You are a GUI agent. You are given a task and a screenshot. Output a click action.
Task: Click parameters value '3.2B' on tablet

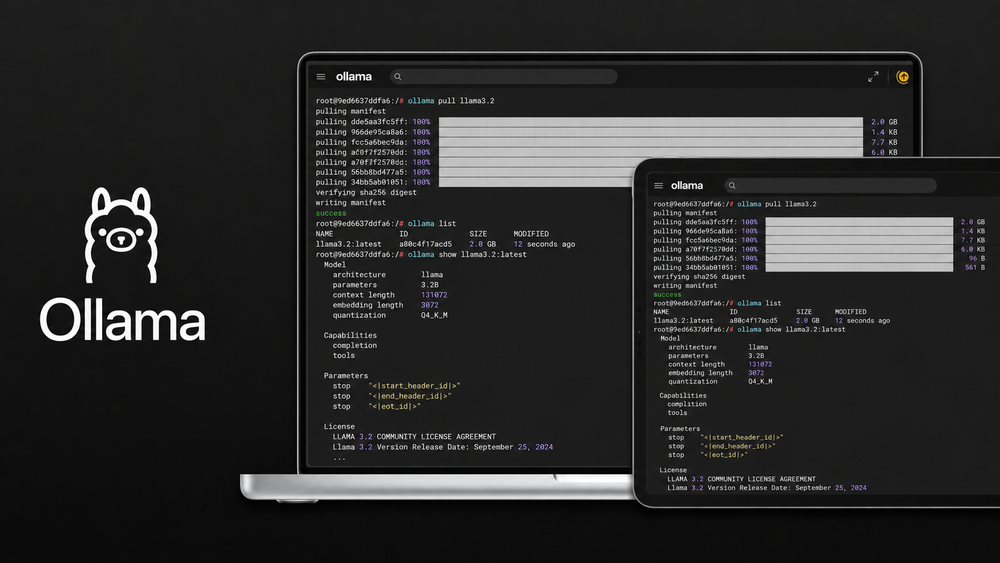coord(756,356)
